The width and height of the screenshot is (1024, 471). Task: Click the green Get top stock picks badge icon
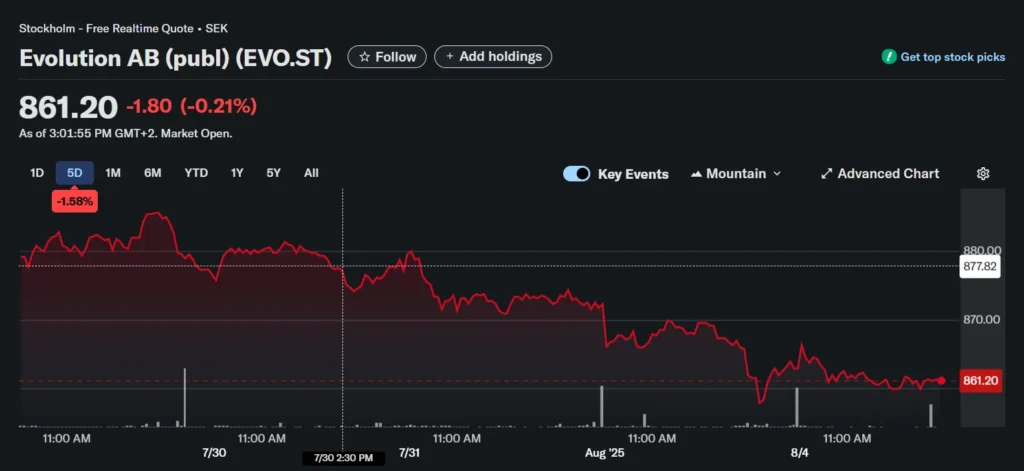(x=889, y=57)
